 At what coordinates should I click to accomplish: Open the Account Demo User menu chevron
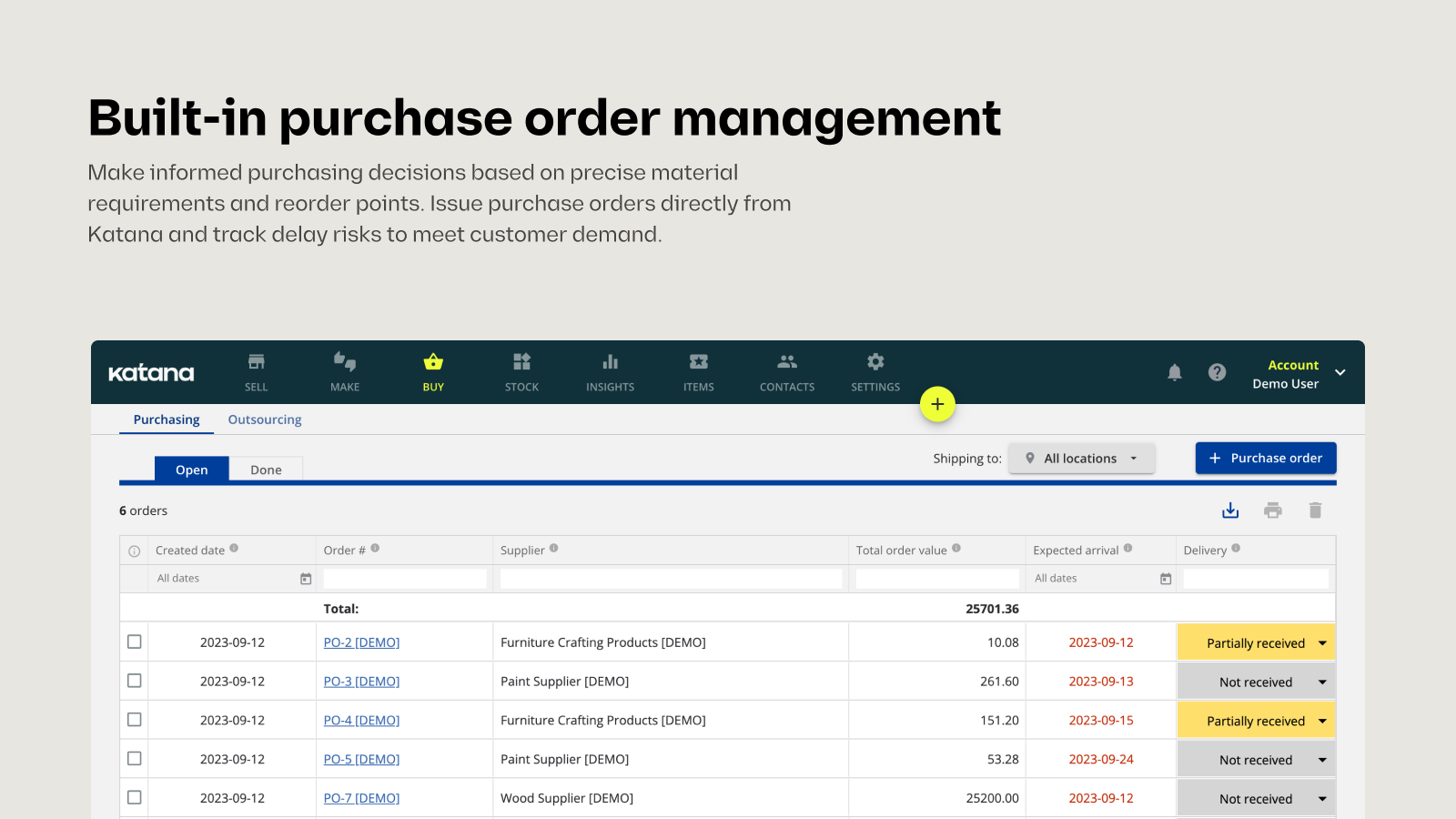click(x=1340, y=372)
